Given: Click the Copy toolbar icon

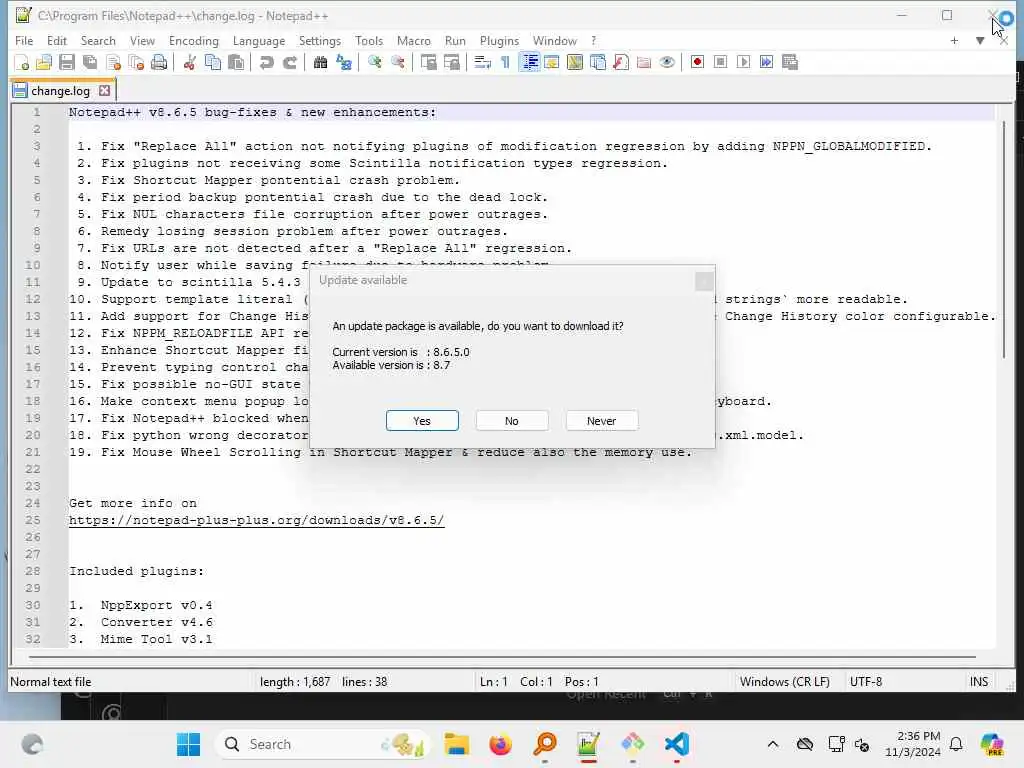Looking at the screenshot, I should pos(213,63).
